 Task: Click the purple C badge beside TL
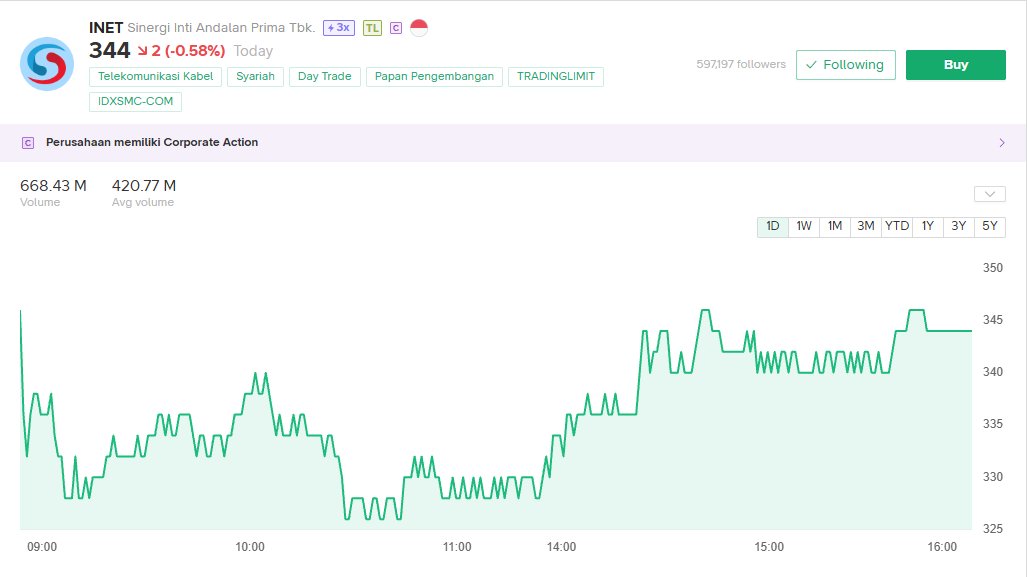396,28
